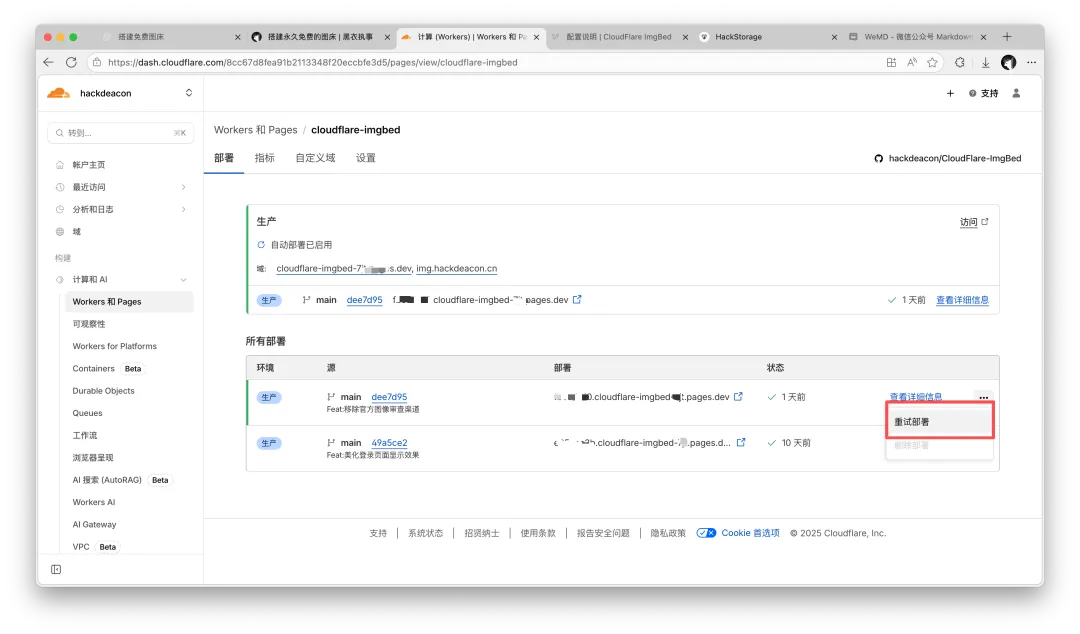Focus the 转到... sidebar search field
This screenshot has width=1080, height=634.
pyautogui.click(x=121, y=132)
